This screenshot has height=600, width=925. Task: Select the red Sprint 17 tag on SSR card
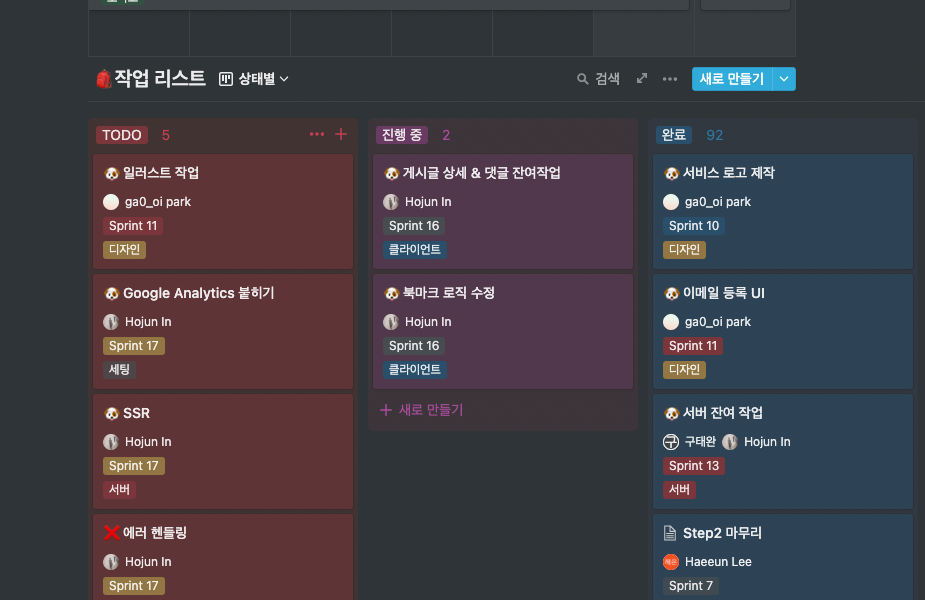(x=133, y=465)
